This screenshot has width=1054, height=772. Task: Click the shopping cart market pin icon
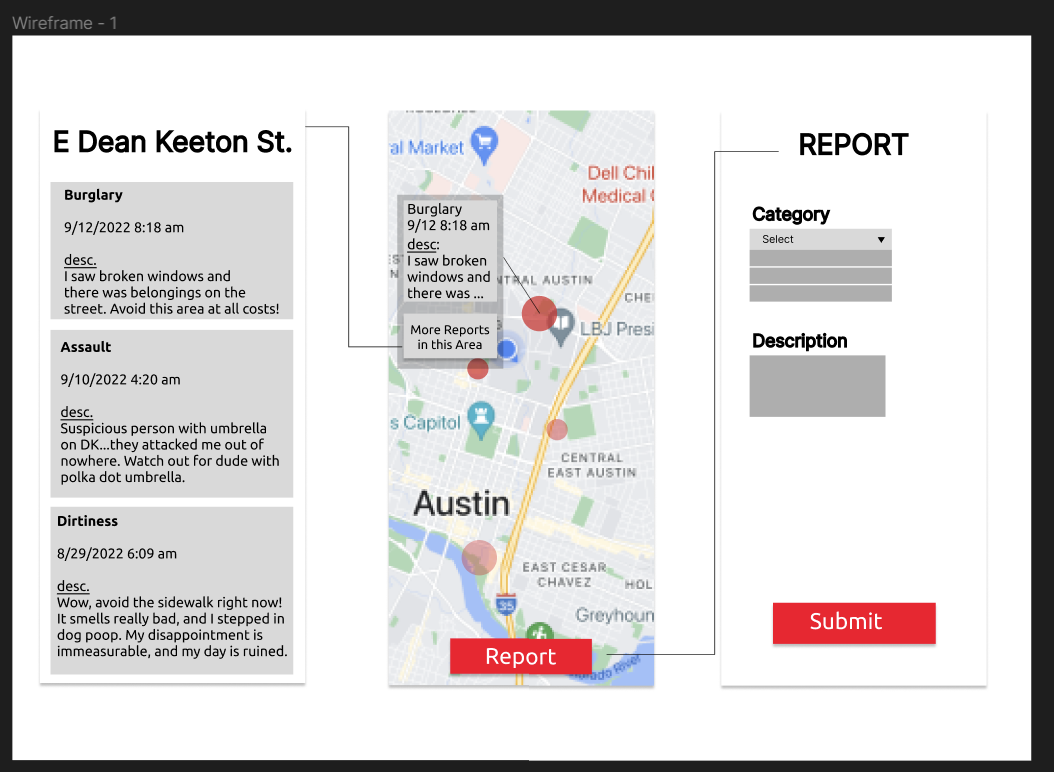click(484, 145)
